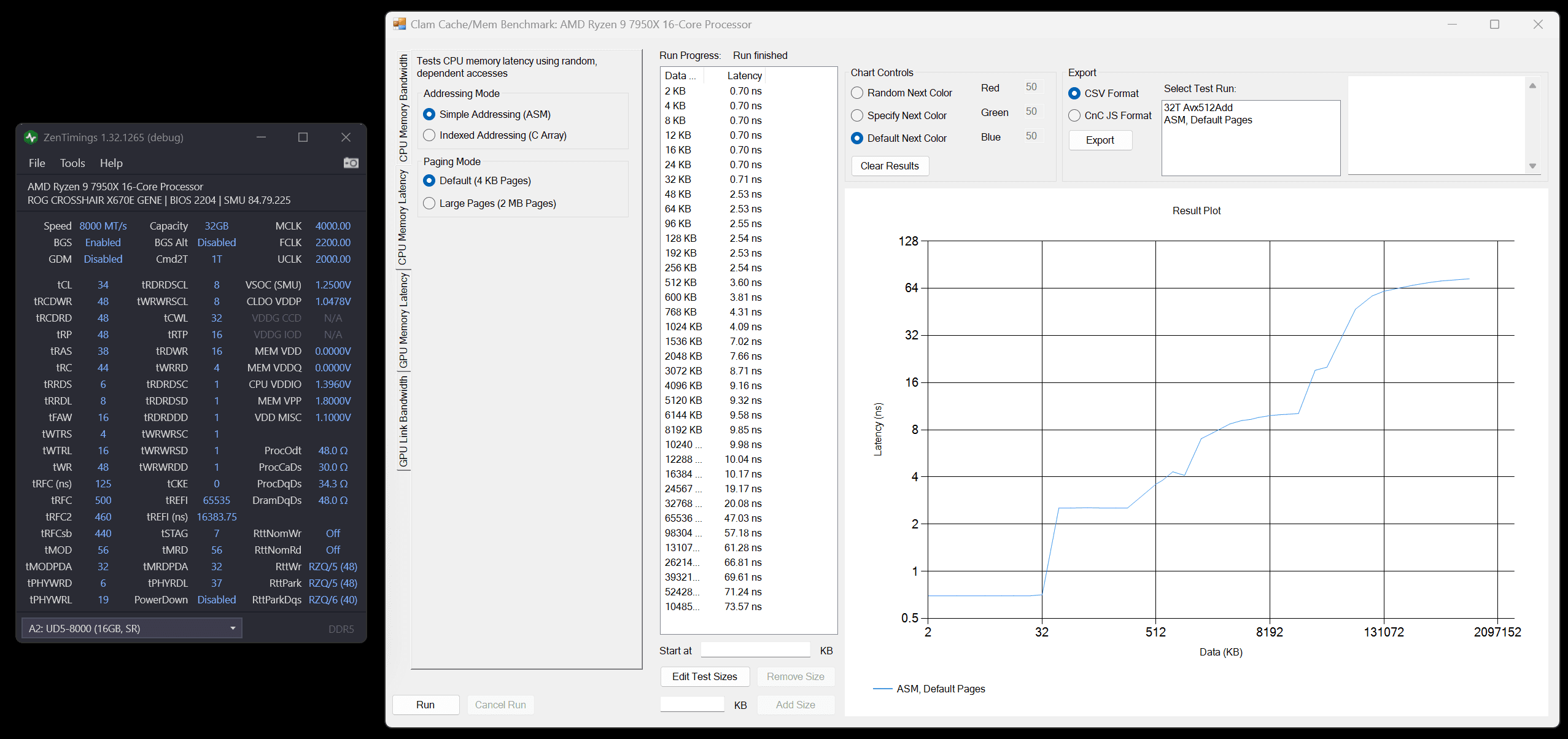Click the Start at KB input field

[755, 650]
